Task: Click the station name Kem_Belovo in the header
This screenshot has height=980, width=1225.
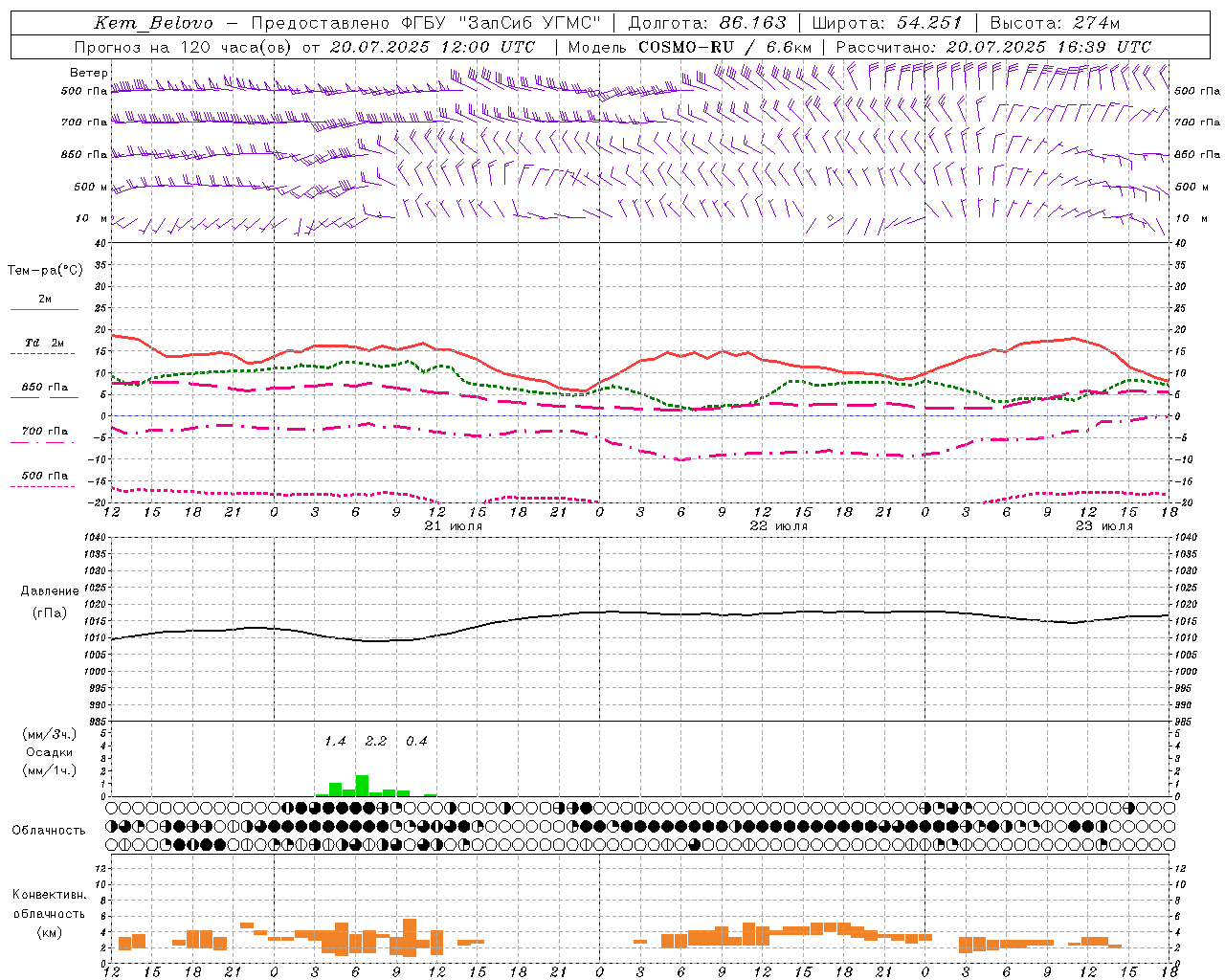Action: pos(154,23)
